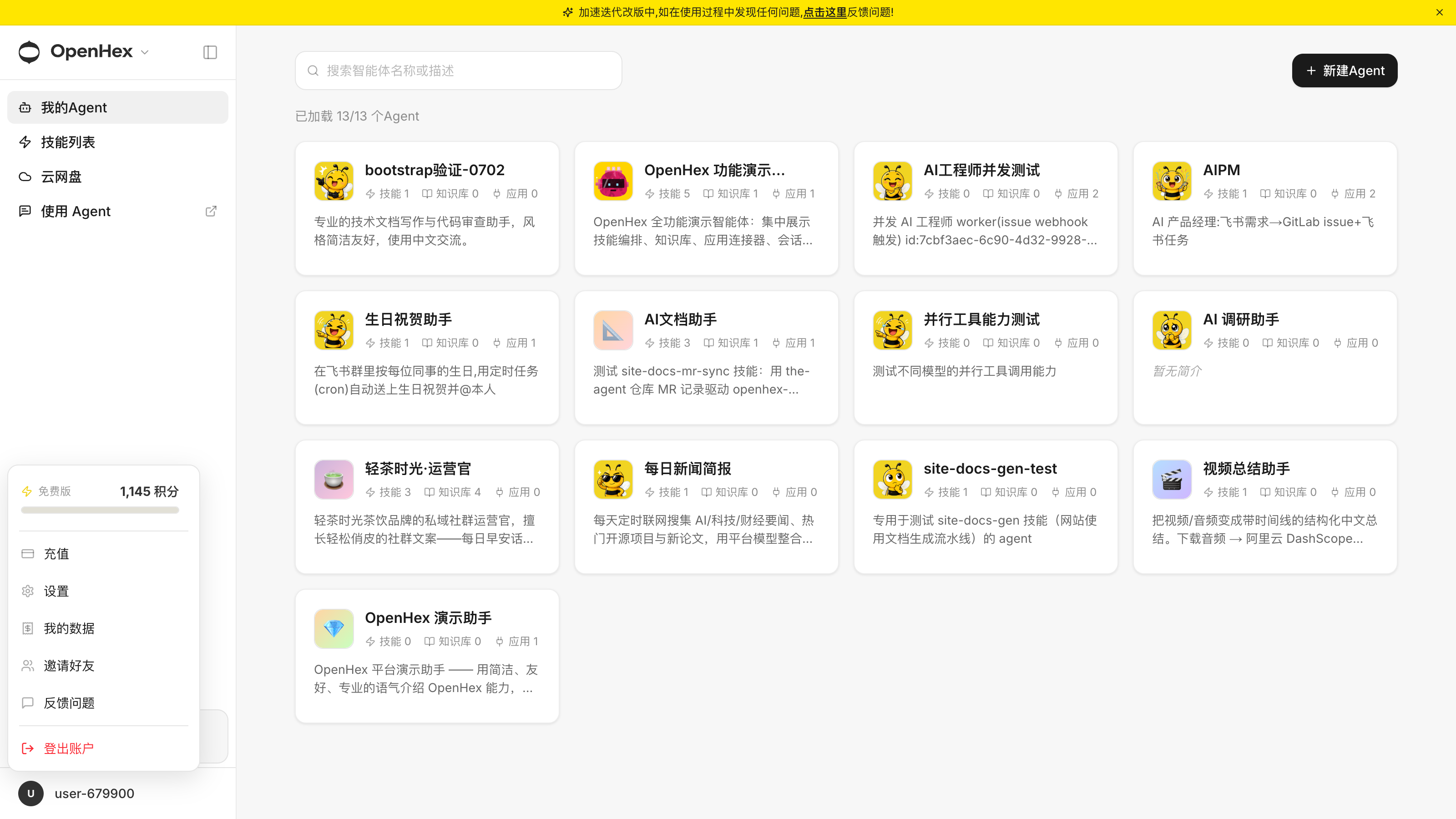Screen dimensions: 1456x819
Task: Click the 视频总结助手 clapperboard avatar
Action: (1172, 479)
